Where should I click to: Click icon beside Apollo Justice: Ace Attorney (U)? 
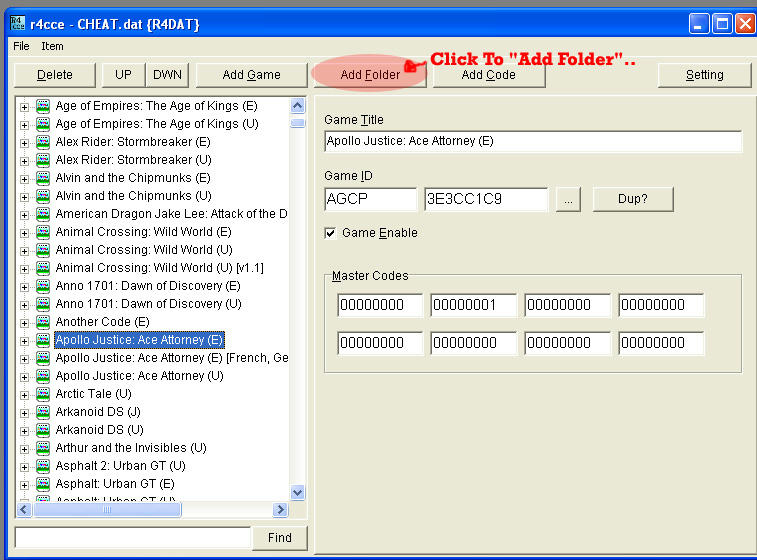click(43, 376)
